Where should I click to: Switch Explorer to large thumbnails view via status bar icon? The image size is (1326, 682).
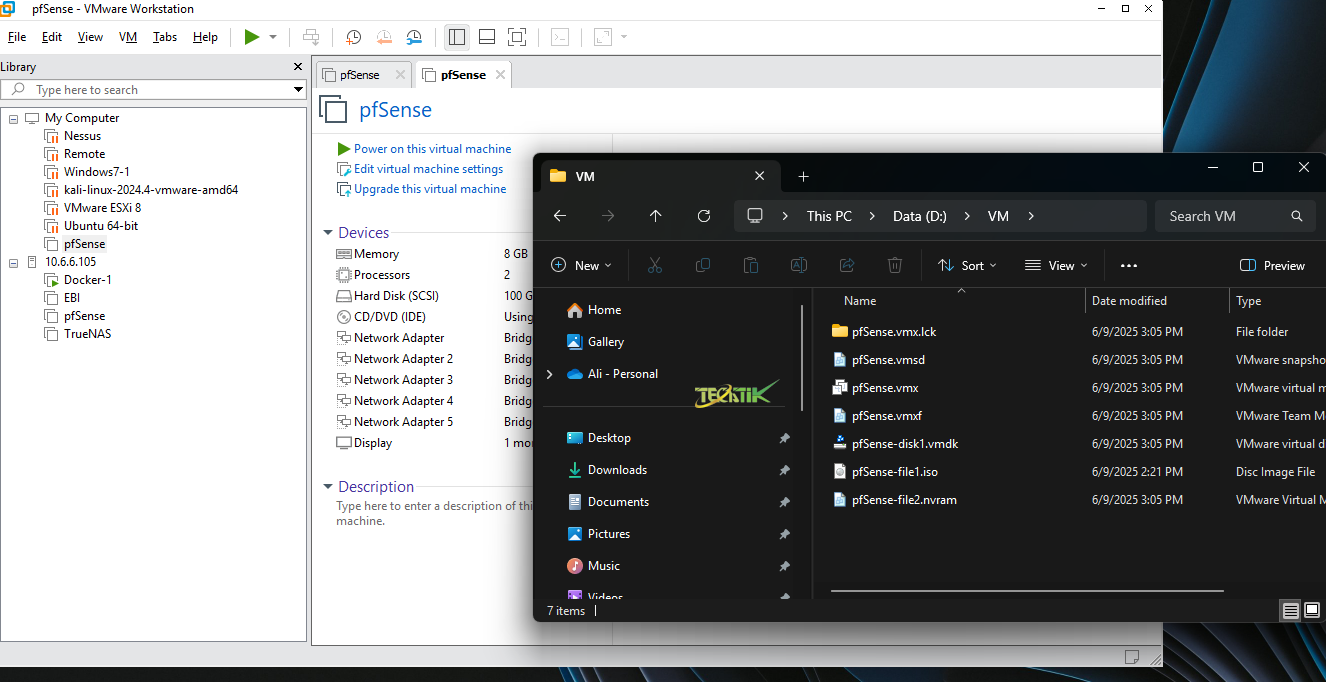tap(1312, 610)
